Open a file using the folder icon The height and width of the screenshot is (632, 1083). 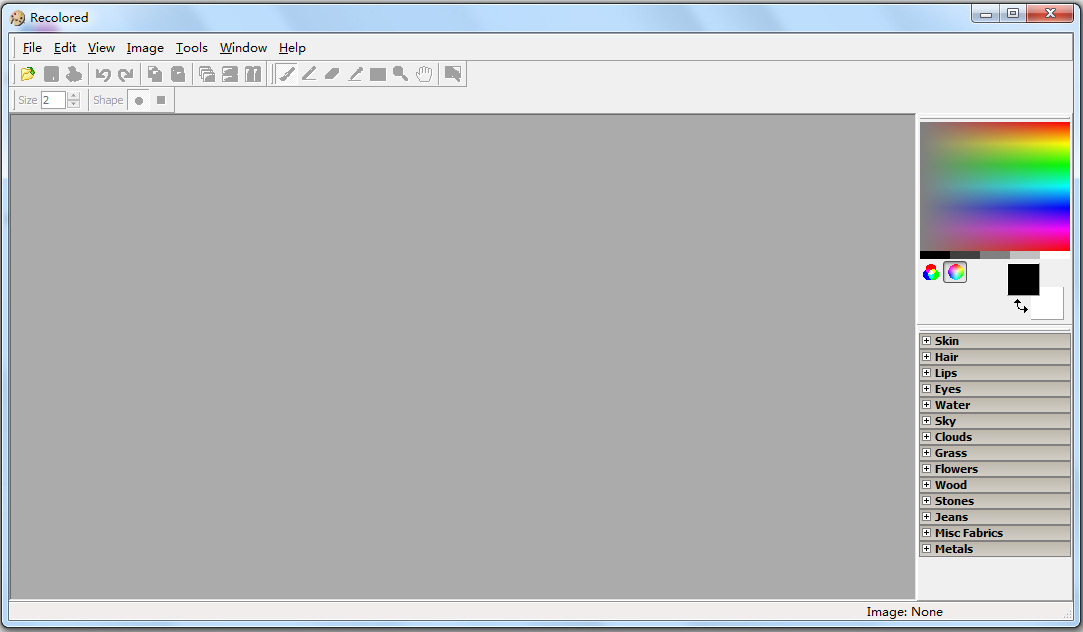[x=27, y=73]
